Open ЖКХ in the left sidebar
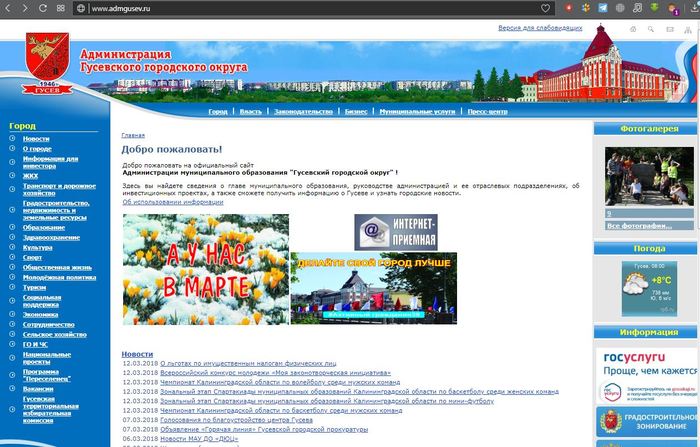Image resolution: width=700 pixels, height=447 pixels. [30, 175]
